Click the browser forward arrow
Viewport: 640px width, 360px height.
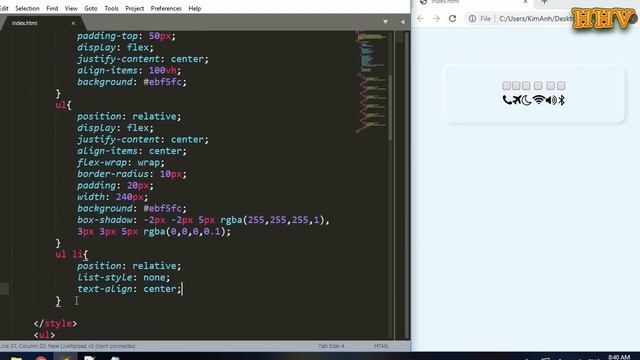point(436,18)
